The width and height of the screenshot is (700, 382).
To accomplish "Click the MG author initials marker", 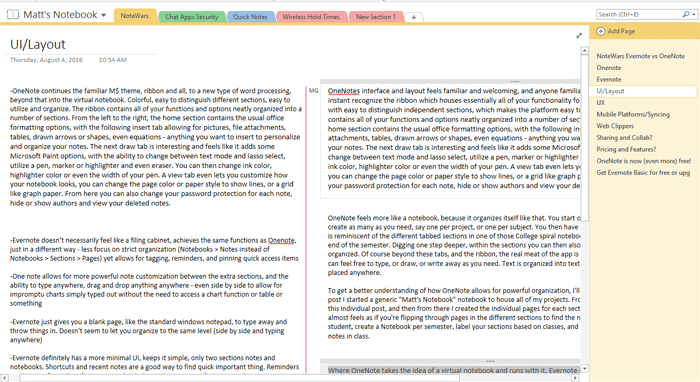I will (313, 91).
